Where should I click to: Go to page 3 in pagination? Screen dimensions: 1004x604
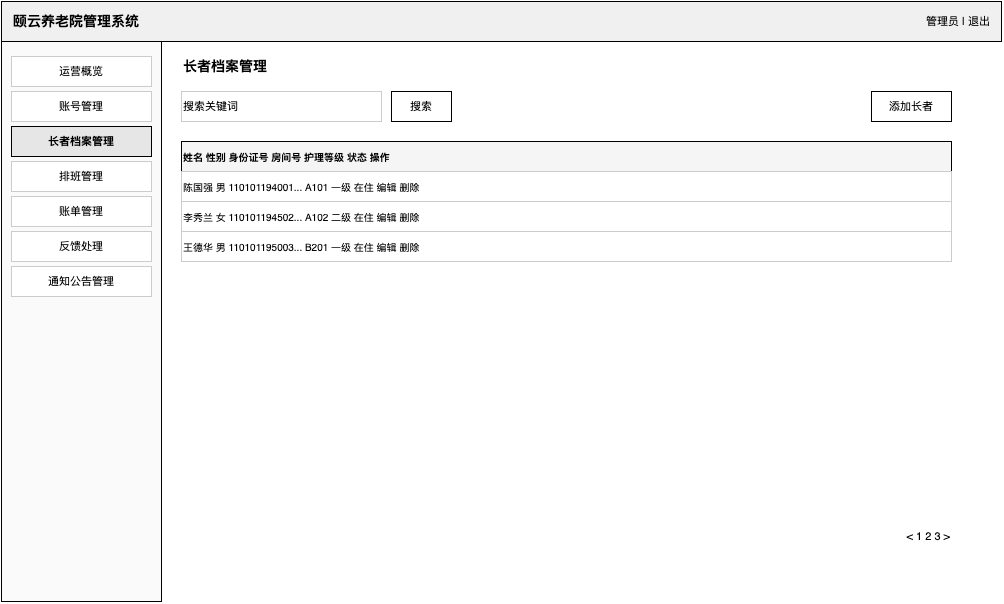937,536
